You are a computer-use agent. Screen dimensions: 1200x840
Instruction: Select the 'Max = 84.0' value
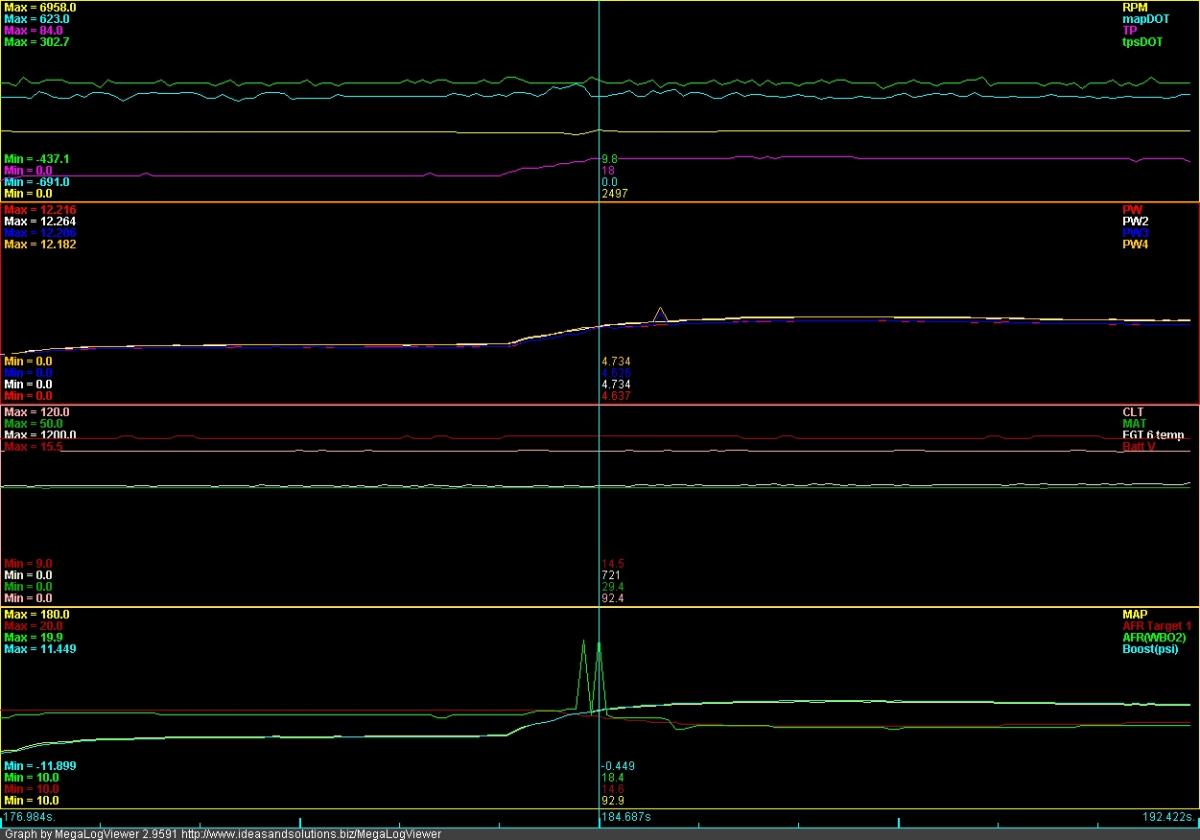coord(34,31)
